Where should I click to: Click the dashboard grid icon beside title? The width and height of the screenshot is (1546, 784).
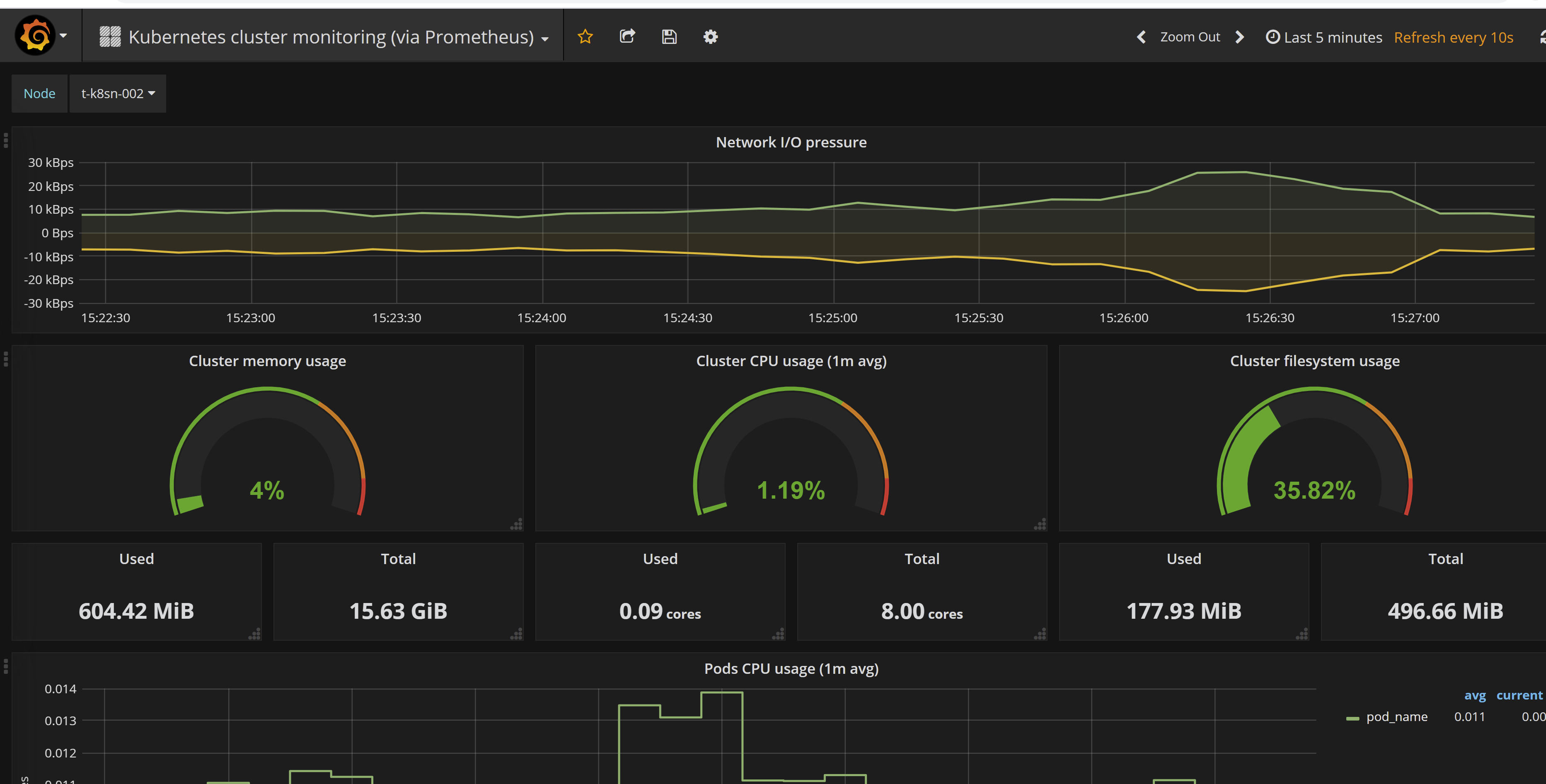click(110, 36)
